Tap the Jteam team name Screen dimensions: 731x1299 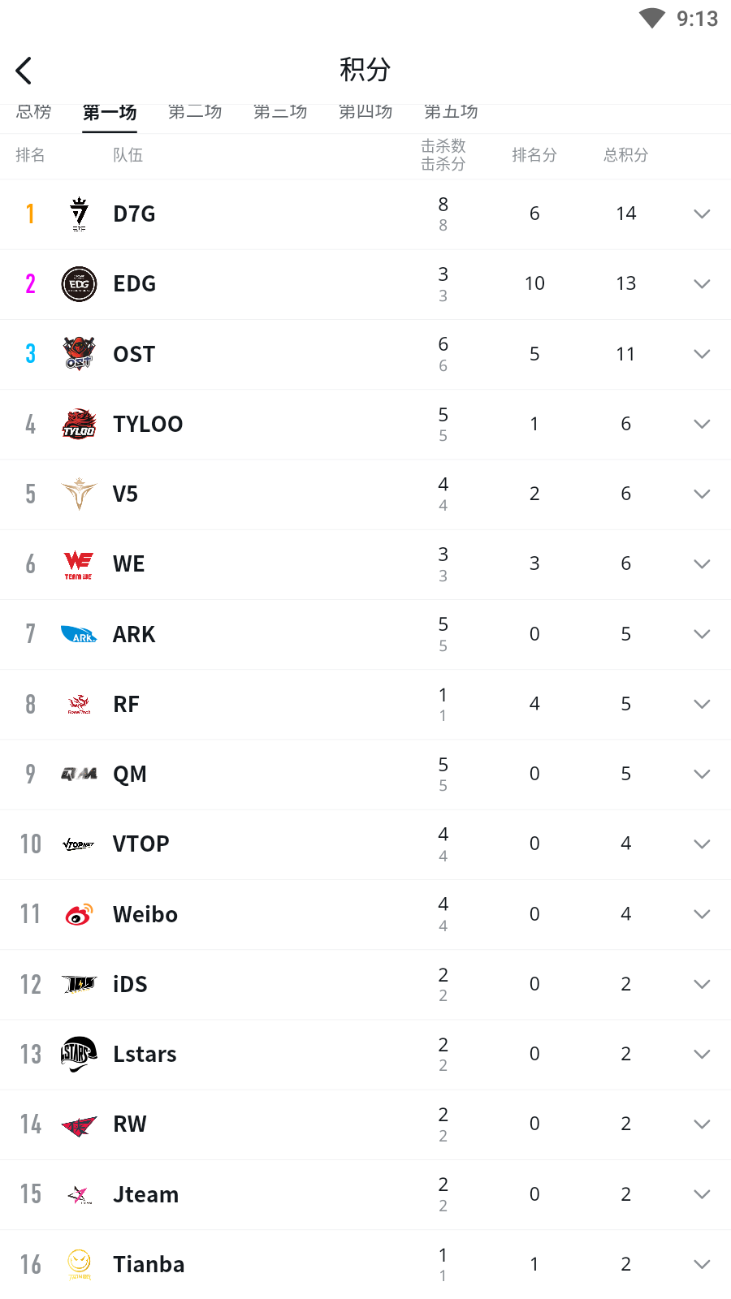coord(146,1194)
